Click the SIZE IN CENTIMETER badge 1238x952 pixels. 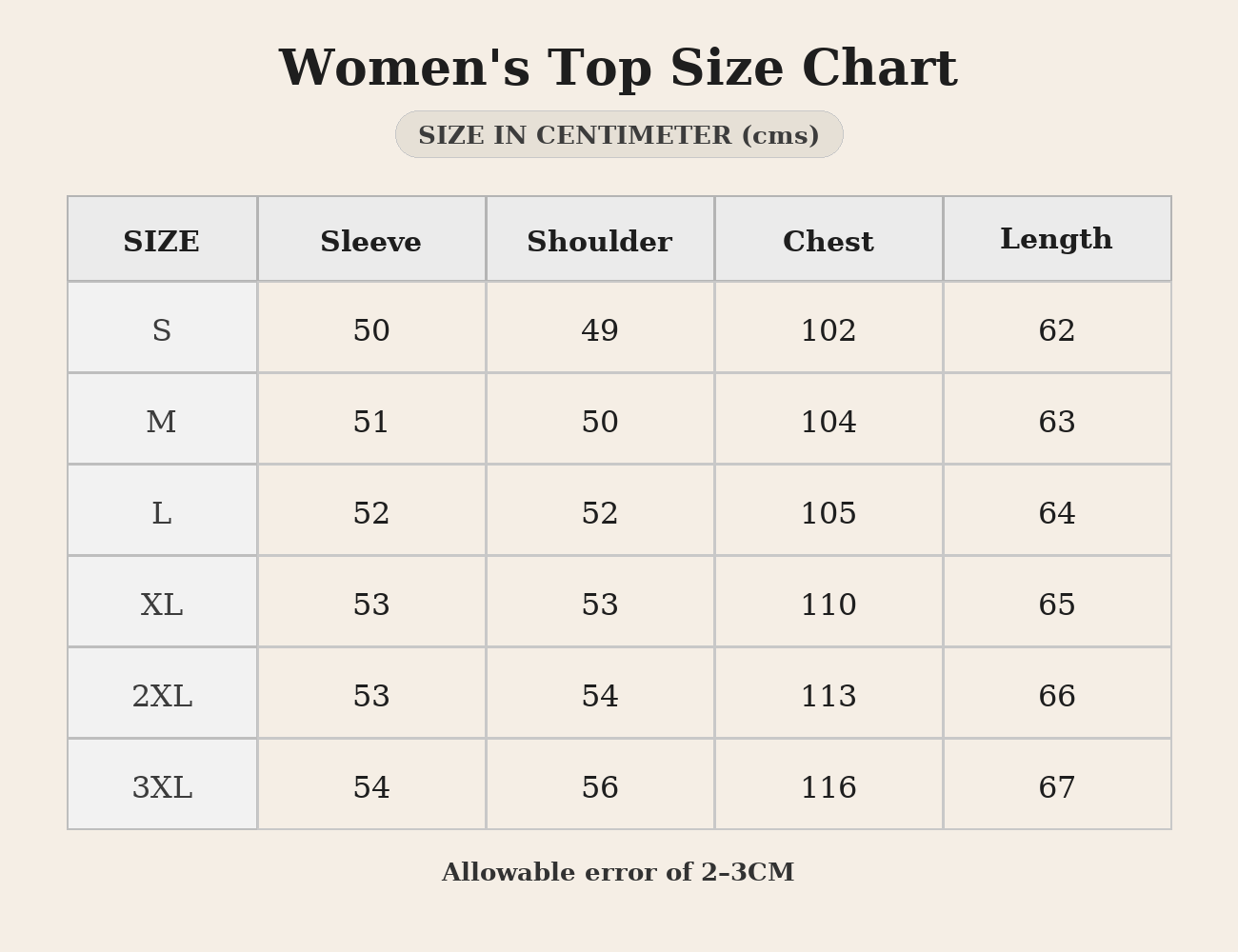(x=619, y=135)
